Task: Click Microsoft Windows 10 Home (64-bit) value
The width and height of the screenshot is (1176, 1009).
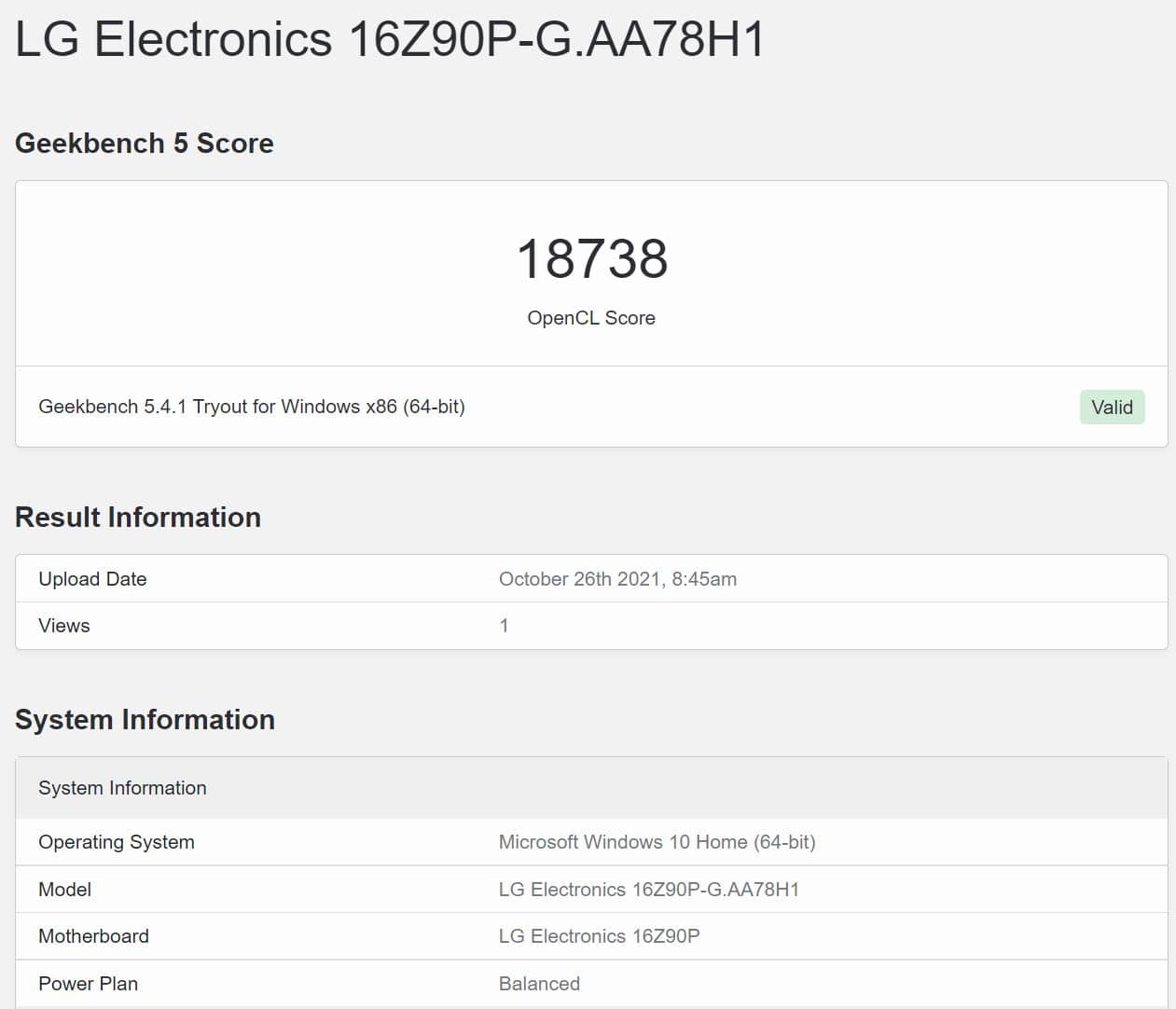Action: coord(657,842)
